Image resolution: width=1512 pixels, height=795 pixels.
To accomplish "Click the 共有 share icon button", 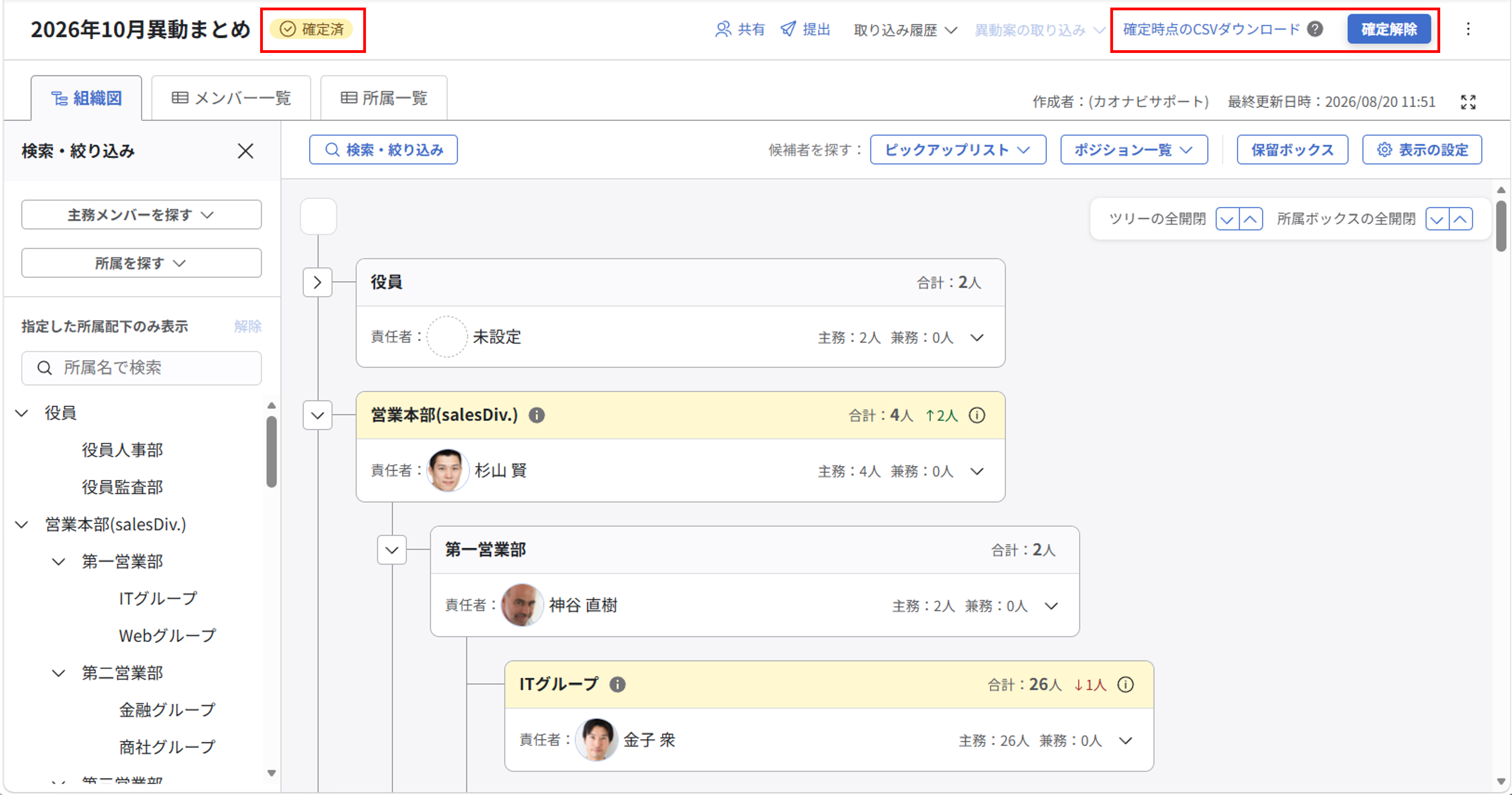I will click(x=740, y=29).
